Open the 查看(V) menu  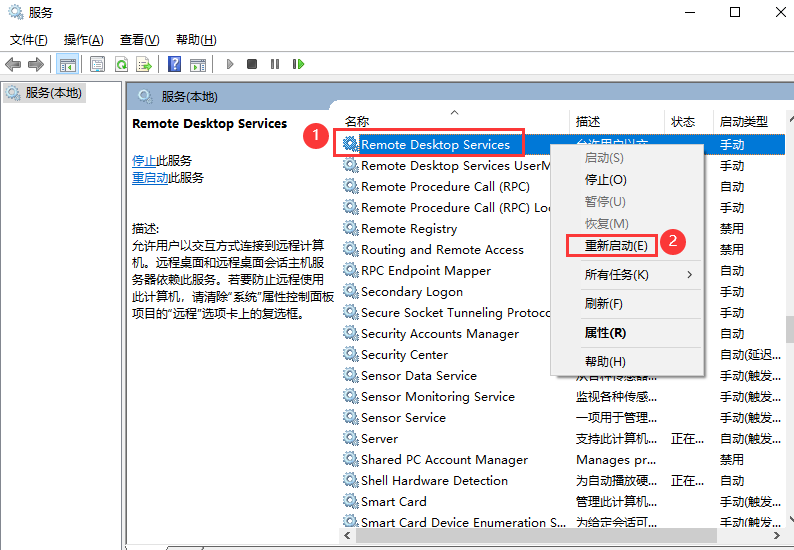pos(139,40)
